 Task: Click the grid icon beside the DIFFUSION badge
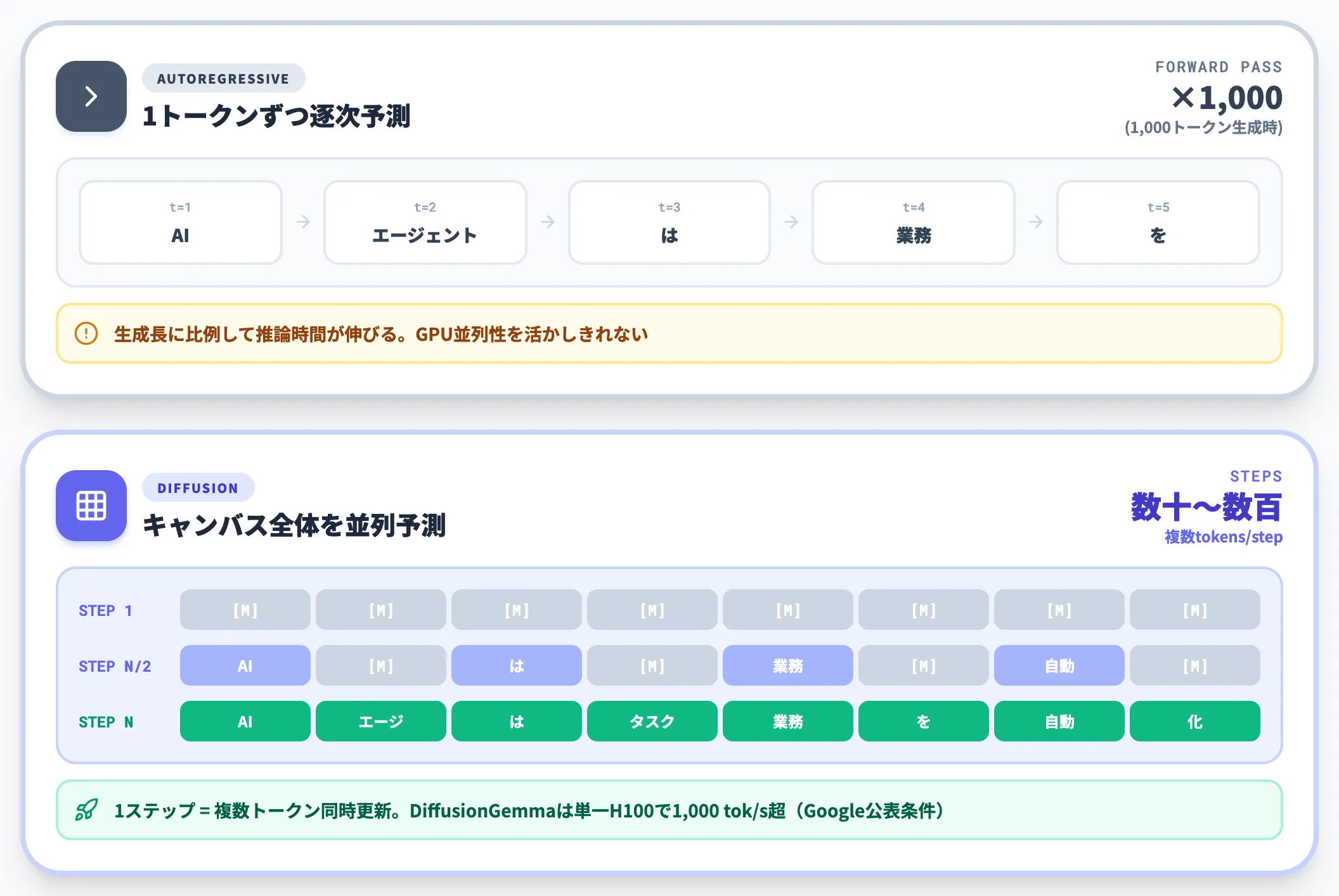coord(91,506)
